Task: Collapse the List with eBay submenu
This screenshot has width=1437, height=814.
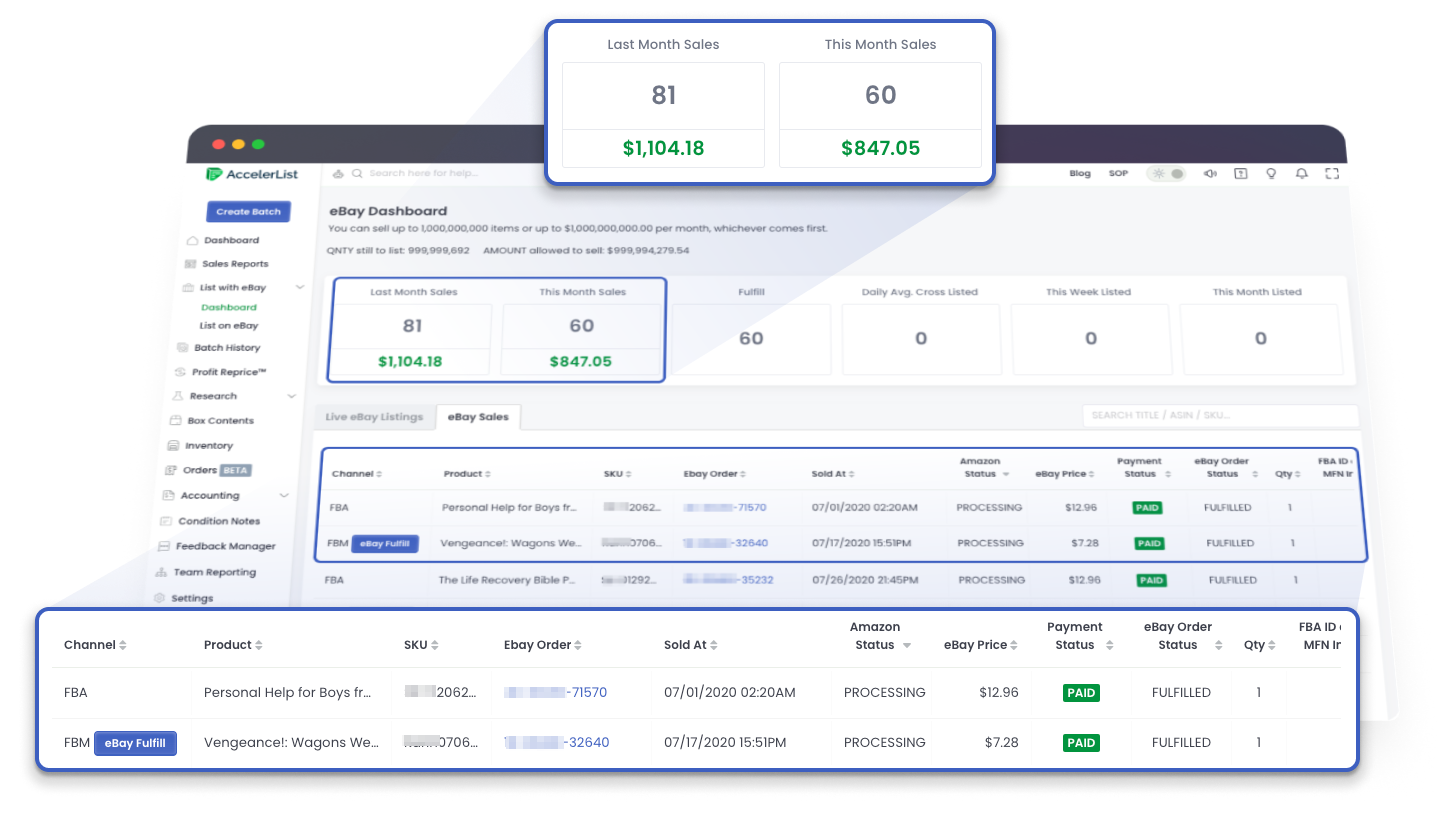Action: (x=300, y=288)
